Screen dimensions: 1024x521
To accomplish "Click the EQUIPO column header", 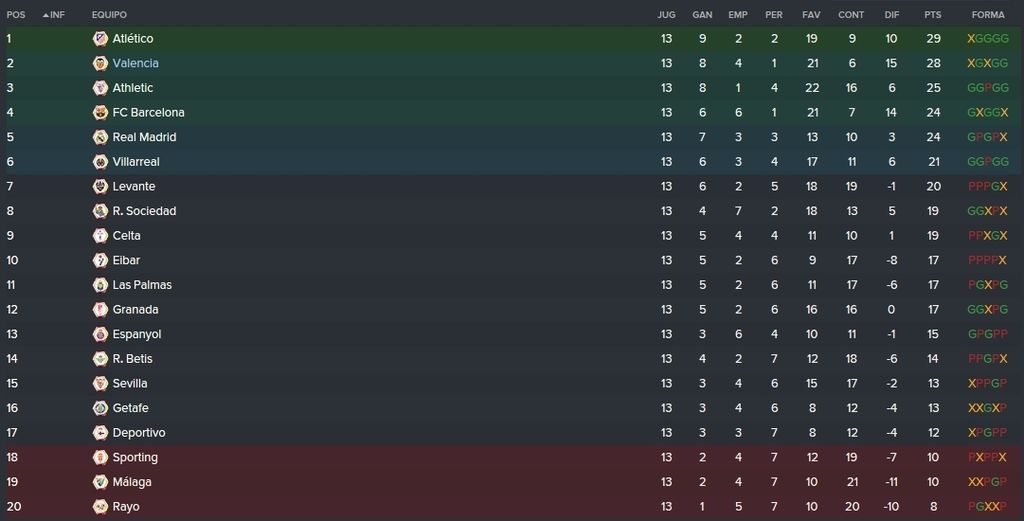I will click(109, 14).
